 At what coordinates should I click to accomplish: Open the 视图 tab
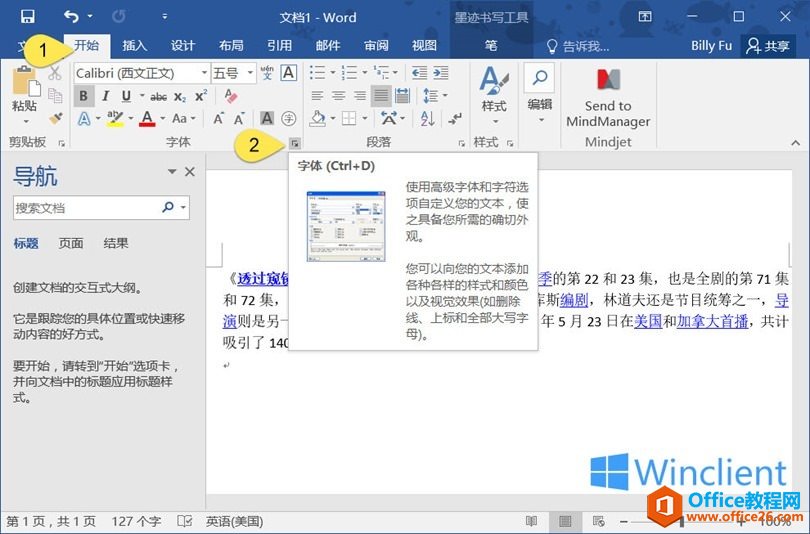point(424,45)
